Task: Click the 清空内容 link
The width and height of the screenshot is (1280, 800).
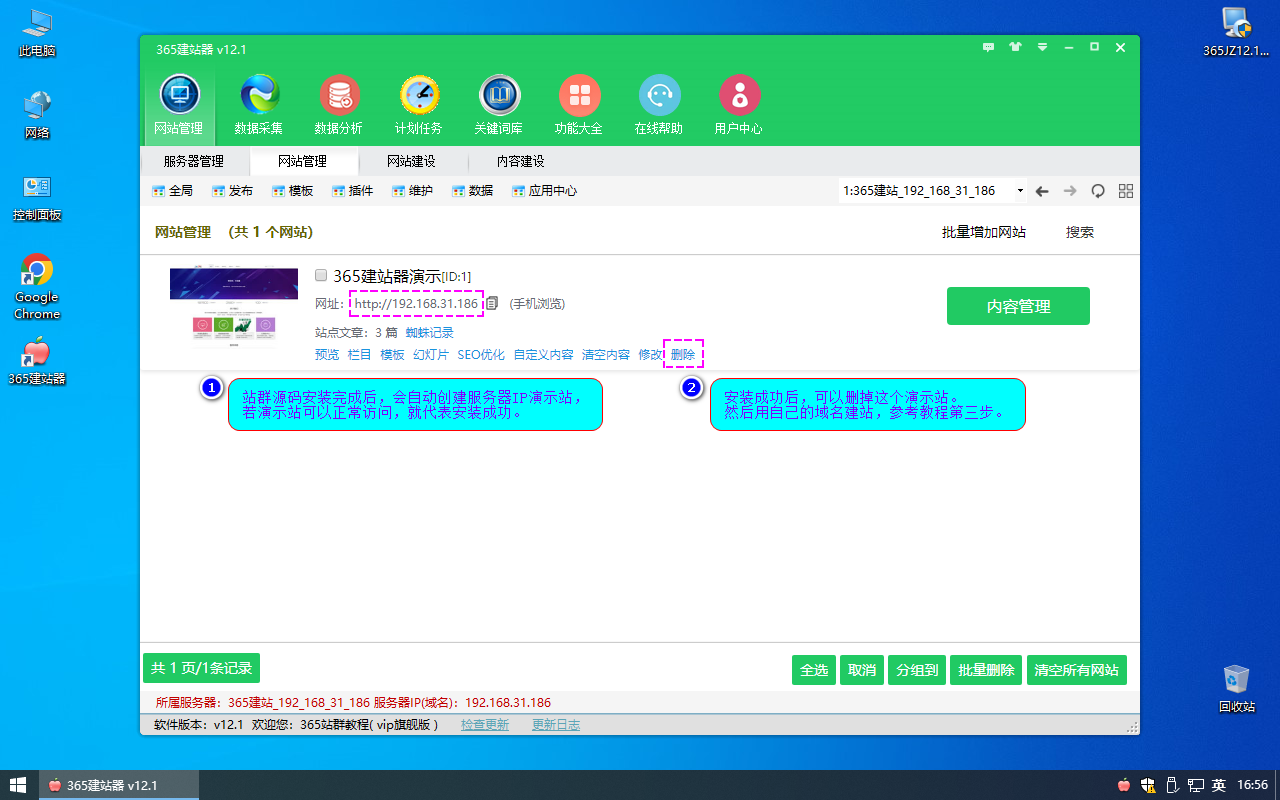Action: click(x=606, y=355)
